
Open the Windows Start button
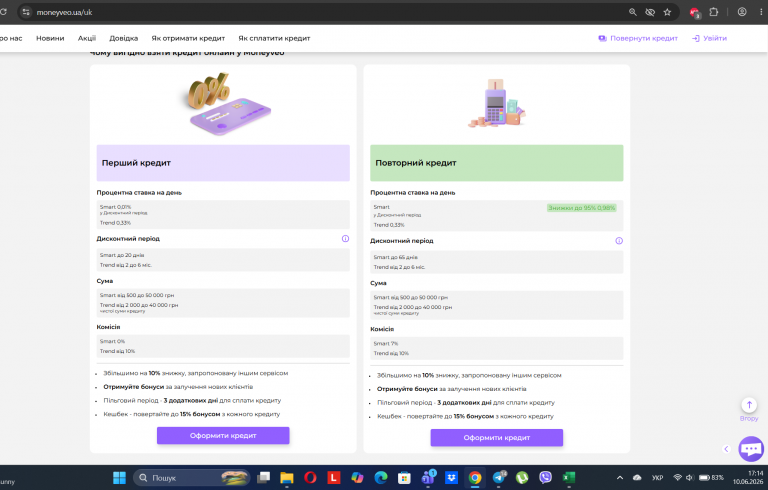[x=120, y=478]
